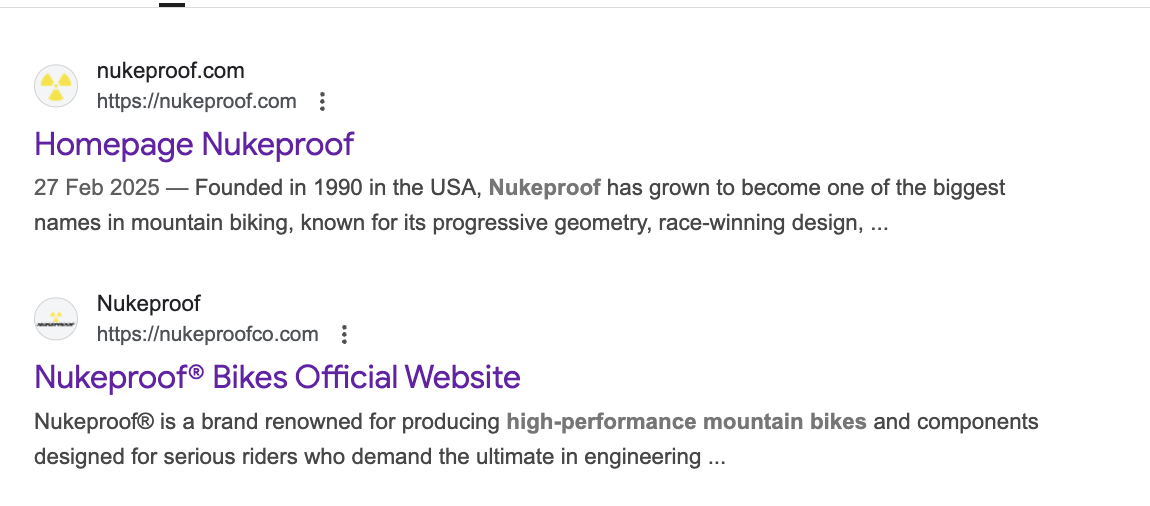
Task: Click the active tab underline indicator at the top
Action: click(171, 4)
